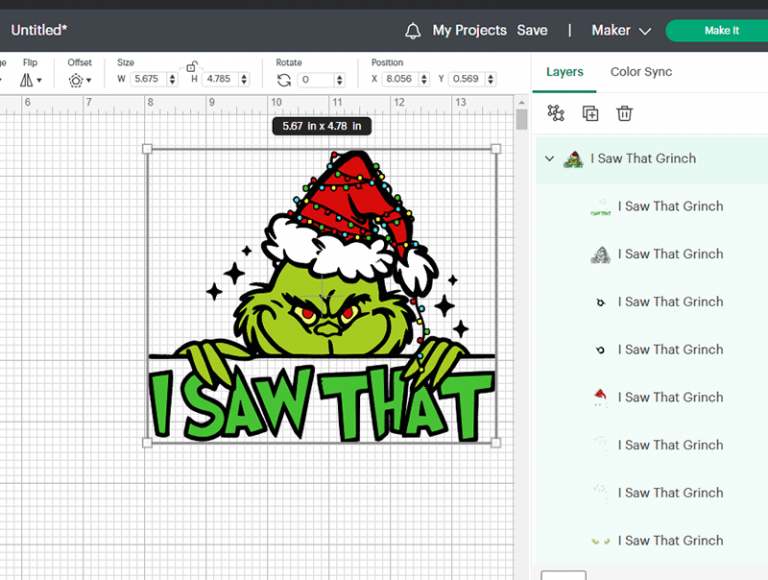Select the gray outline layer thumbnail
This screenshot has width=768, height=580.
click(x=600, y=255)
